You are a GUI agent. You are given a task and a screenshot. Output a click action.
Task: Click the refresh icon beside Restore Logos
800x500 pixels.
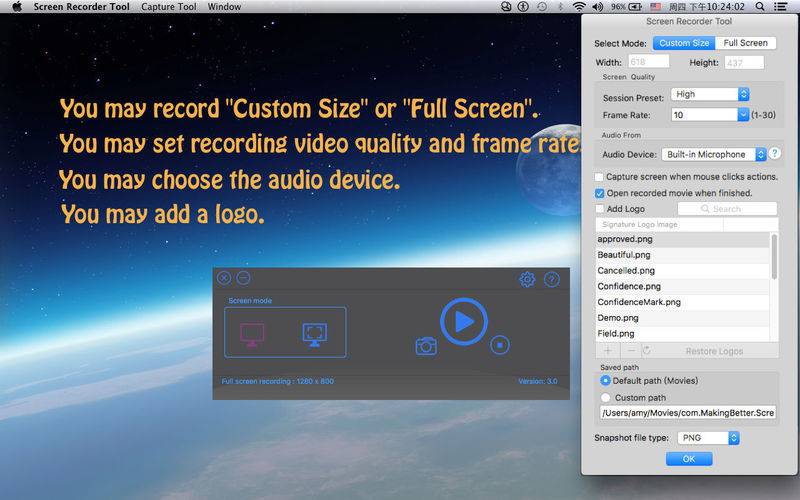(x=646, y=351)
